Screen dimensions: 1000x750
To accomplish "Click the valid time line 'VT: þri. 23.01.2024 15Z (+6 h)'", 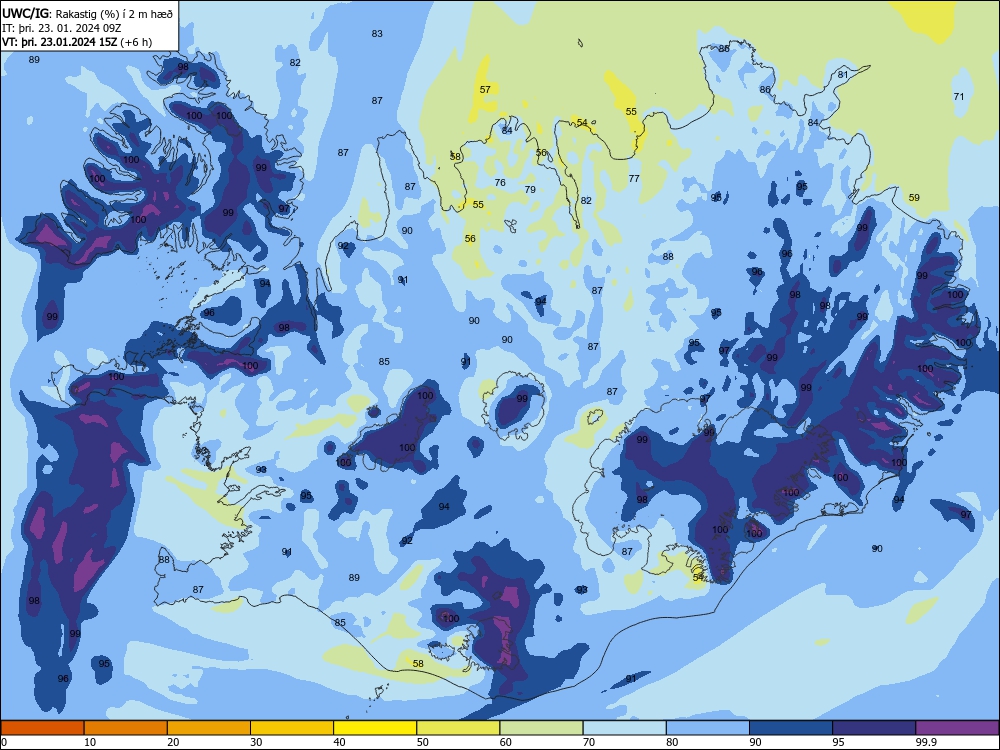I will coord(77,42).
